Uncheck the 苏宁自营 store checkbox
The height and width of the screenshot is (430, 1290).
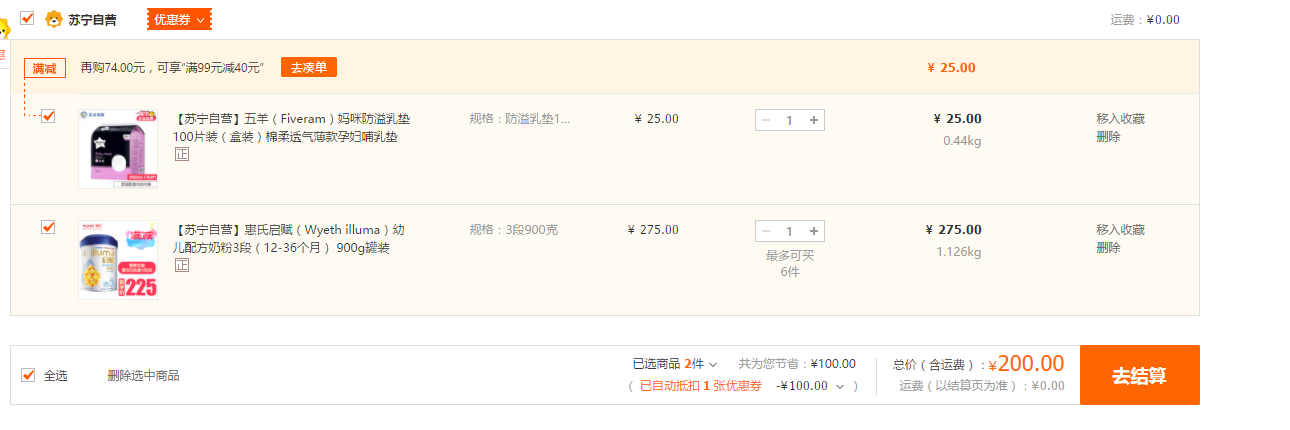27,18
